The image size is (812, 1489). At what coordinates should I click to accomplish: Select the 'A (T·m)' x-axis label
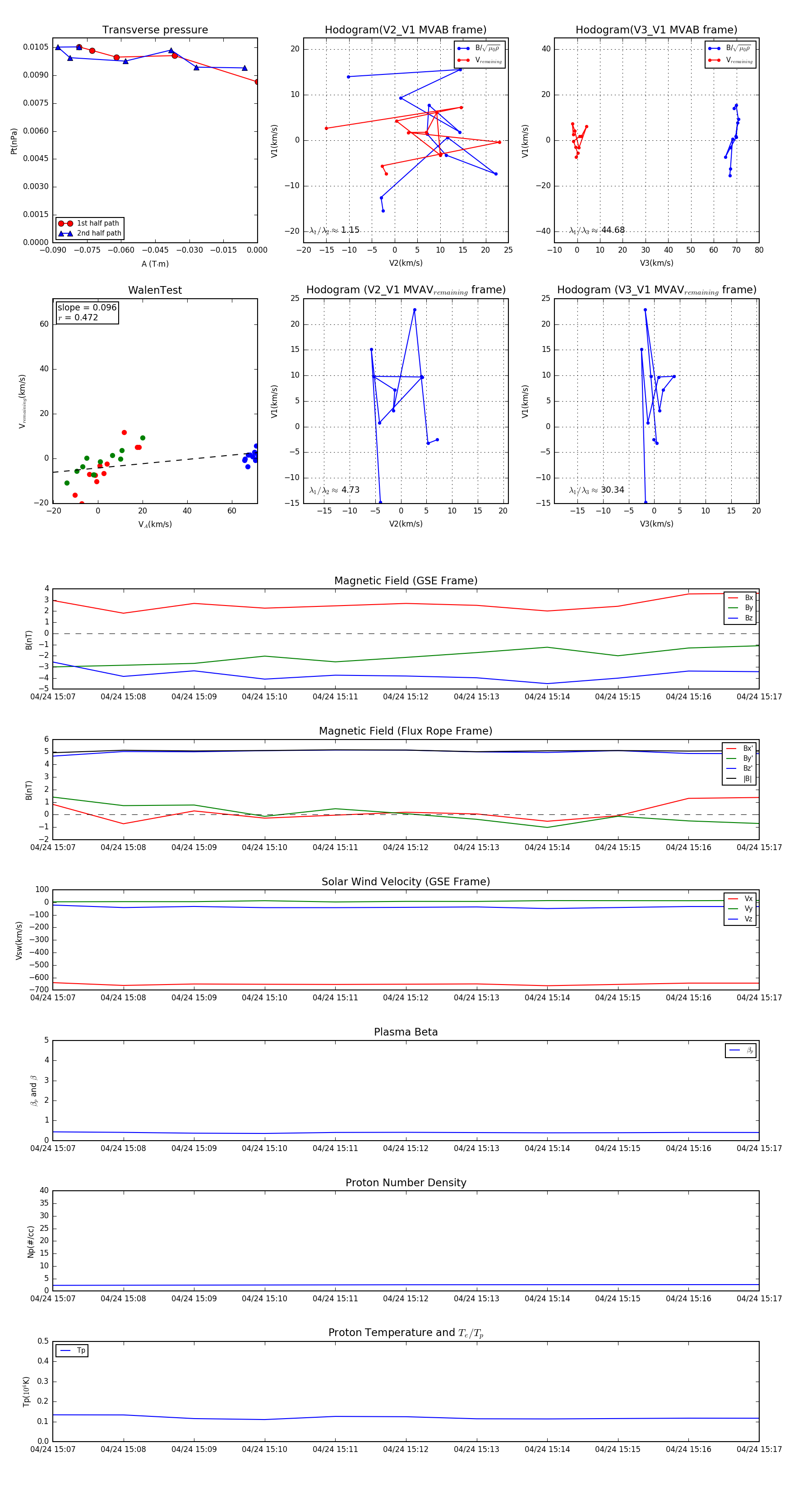pyautogui.click(x=155, y=264)
